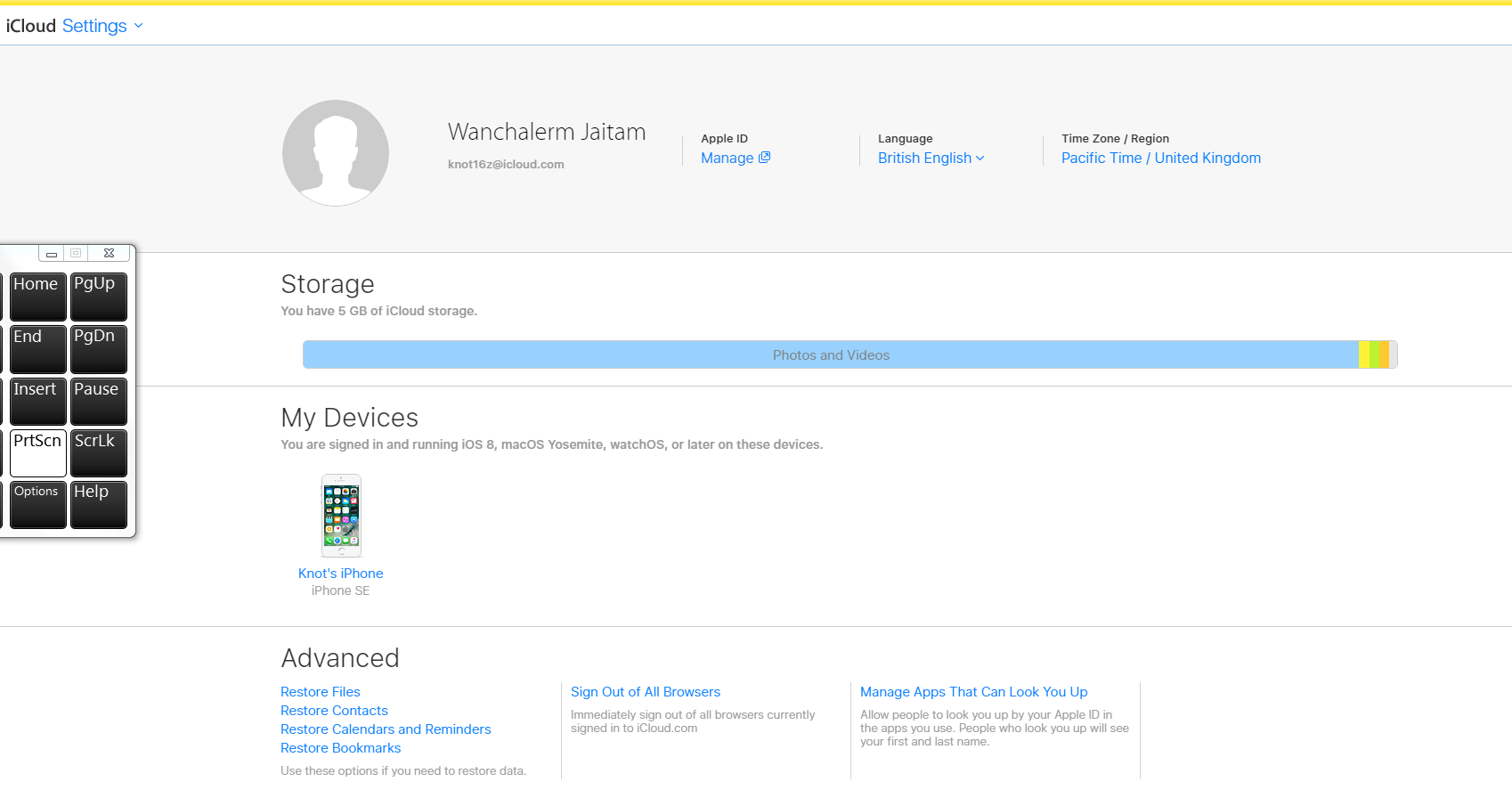1512x798 pixels.
Task: Click the Storage heading
Action: coord(328,284)
